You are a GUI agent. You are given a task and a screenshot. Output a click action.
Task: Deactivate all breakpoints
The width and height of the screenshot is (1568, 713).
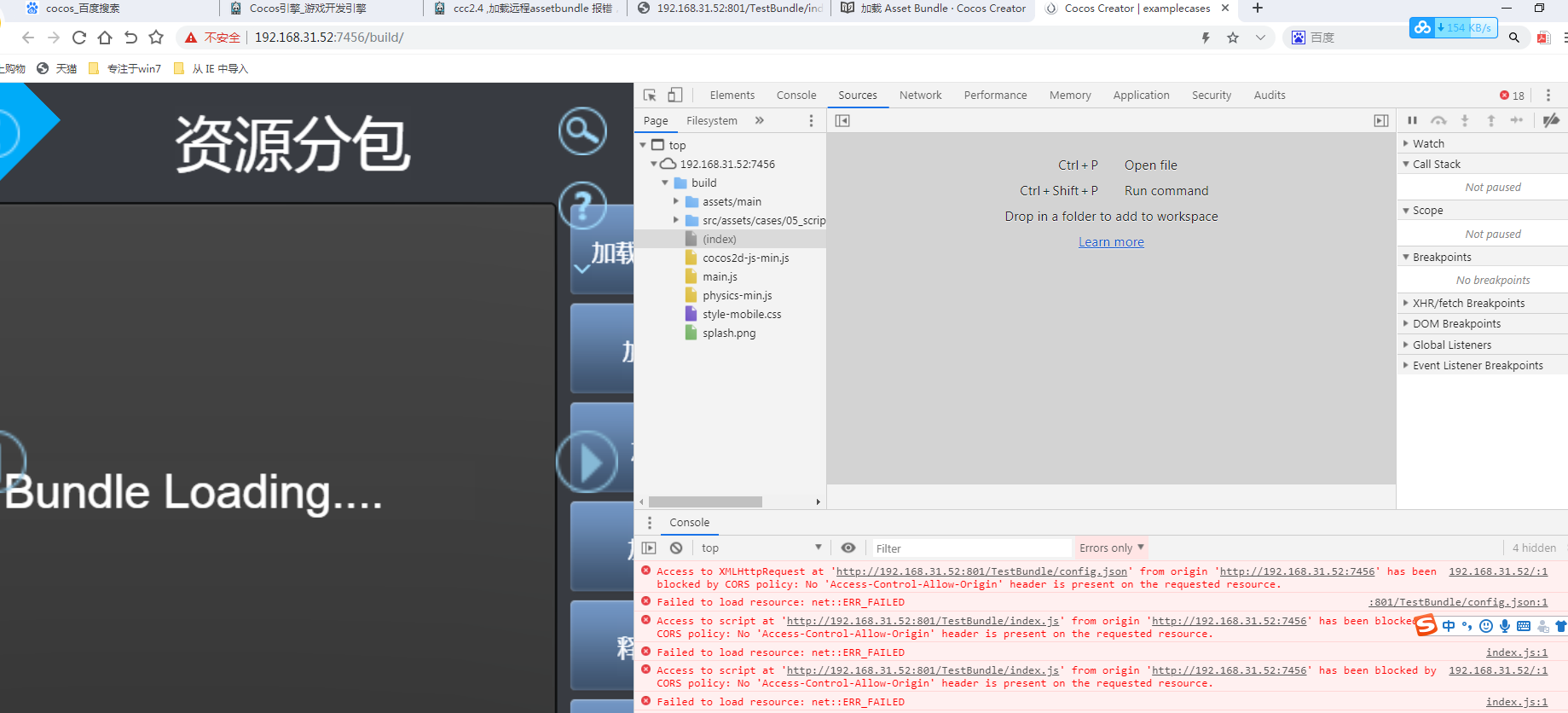(x=1552, y=121)
